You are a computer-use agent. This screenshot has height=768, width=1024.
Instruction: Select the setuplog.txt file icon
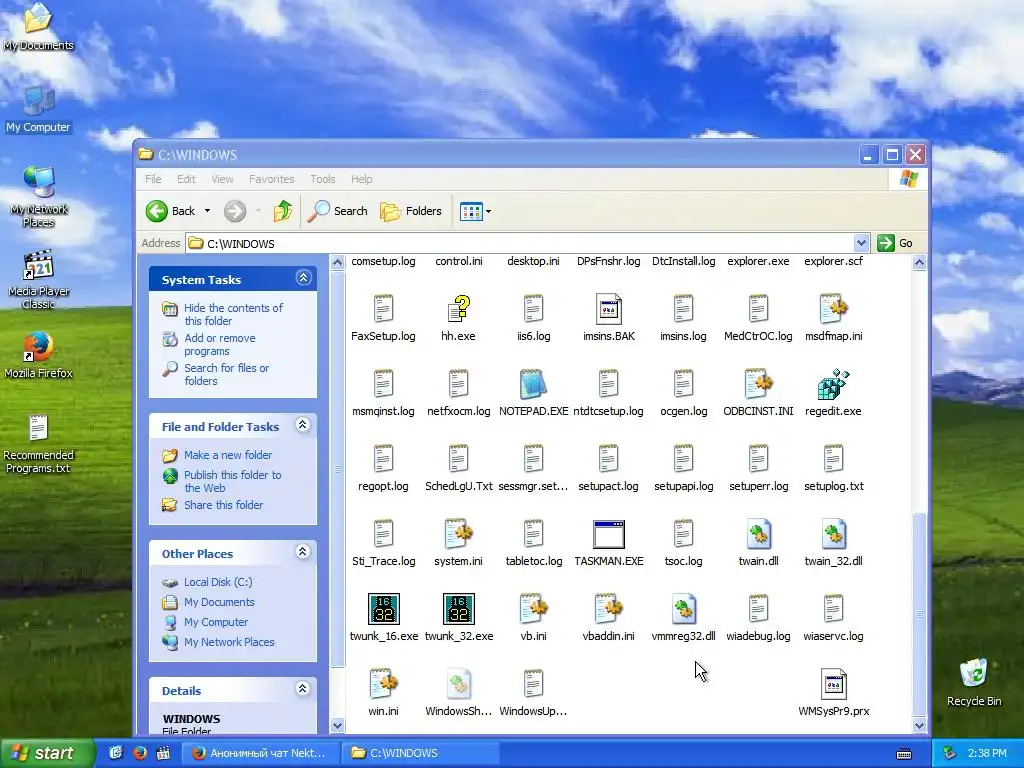pyautogui.click(x=833, y=459)
